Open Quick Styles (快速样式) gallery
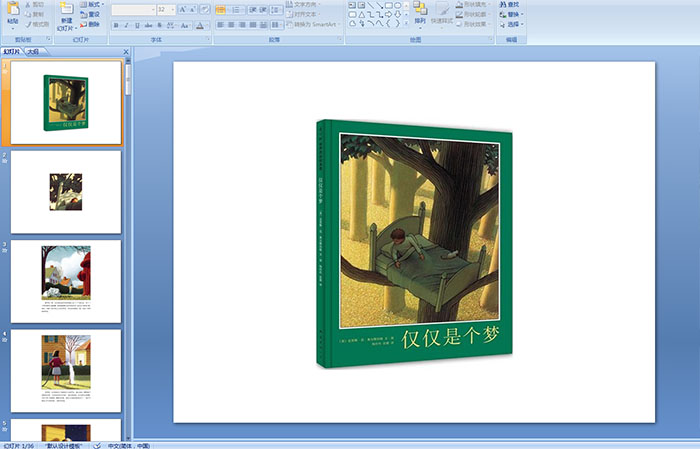This screenshot has width=700, height=449. [442, 13]
